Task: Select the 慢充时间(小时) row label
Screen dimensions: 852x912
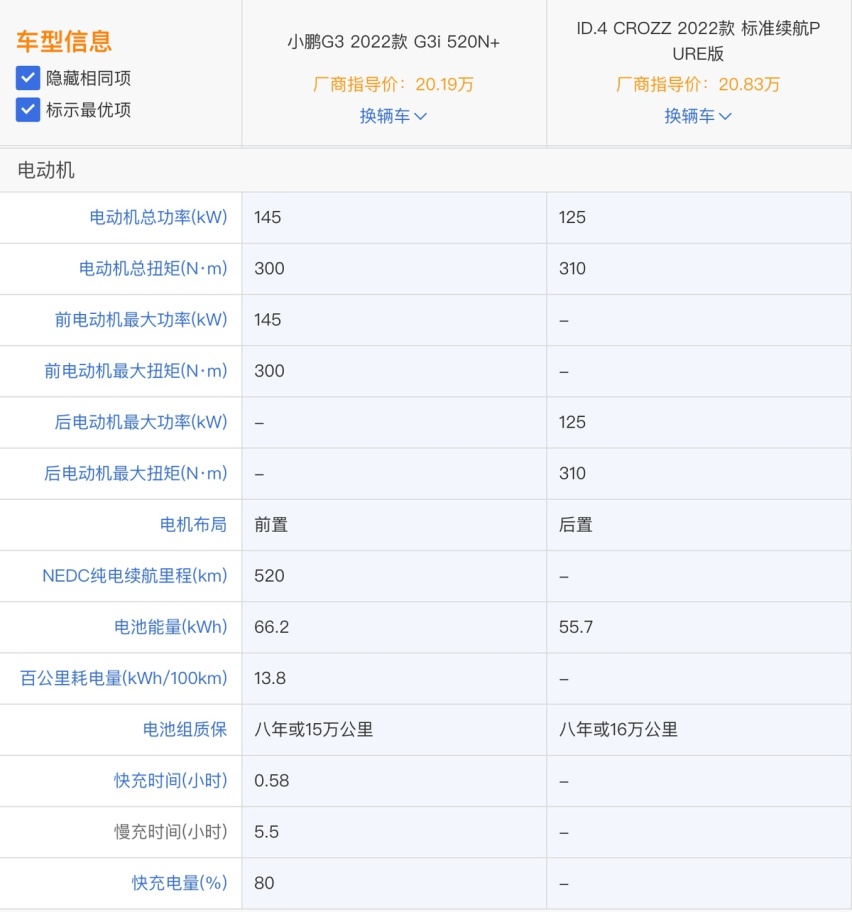Action: coord(170,832)
